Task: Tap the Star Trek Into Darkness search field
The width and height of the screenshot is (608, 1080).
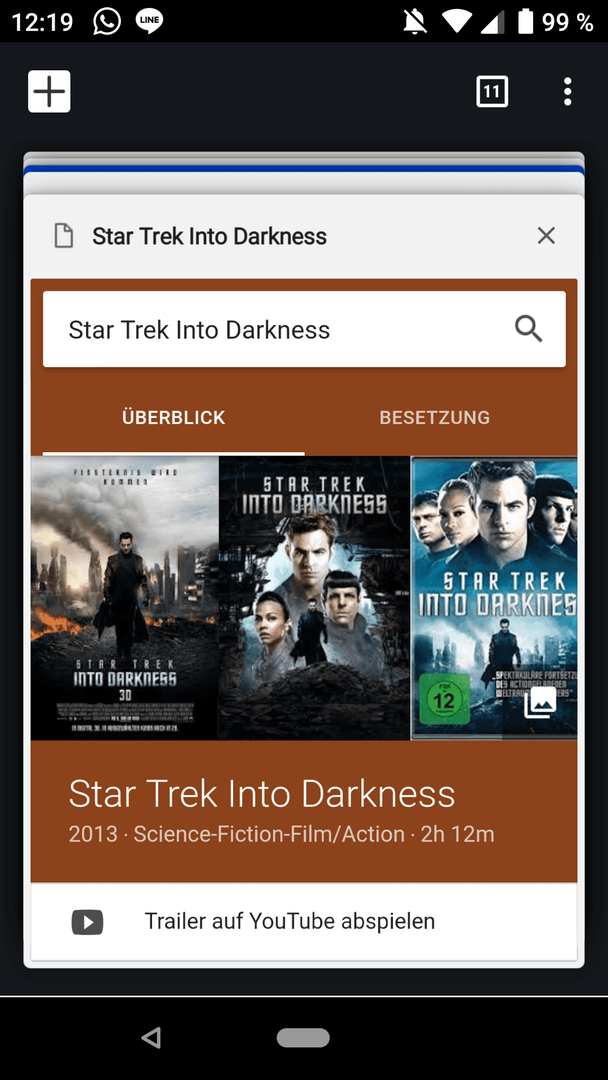Action: point(304,329)
